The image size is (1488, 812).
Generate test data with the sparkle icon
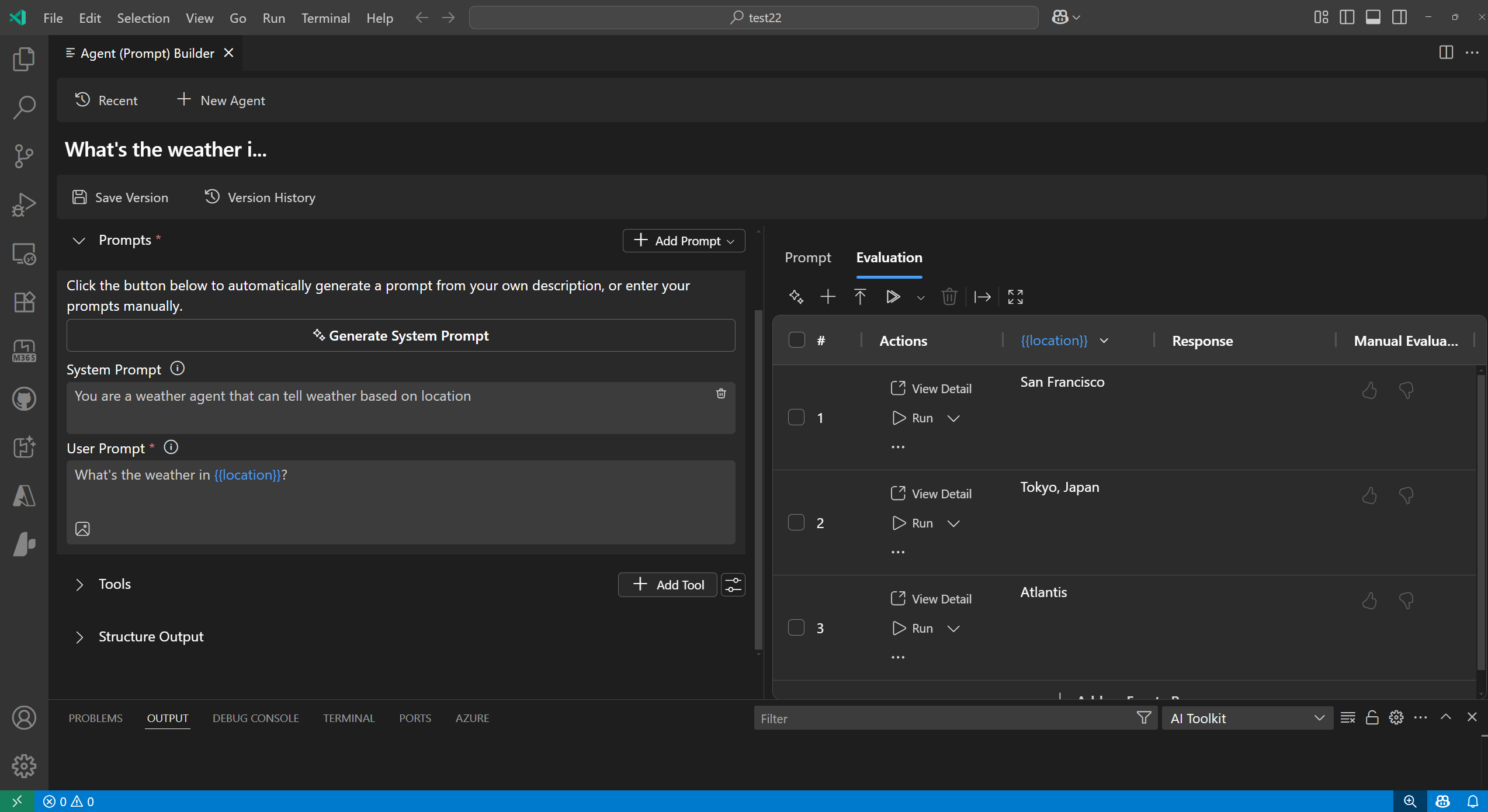[x=795, y=297]
